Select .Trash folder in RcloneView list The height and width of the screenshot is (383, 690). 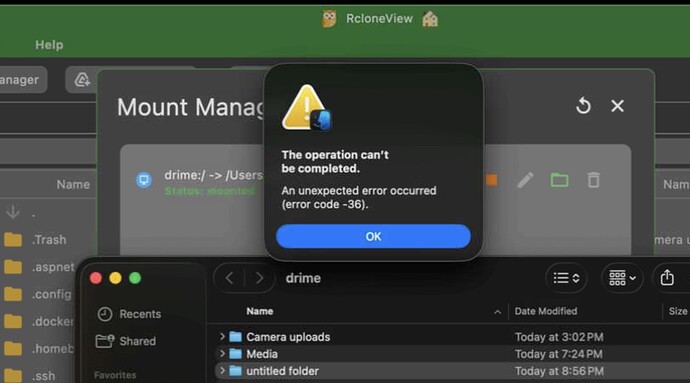(x=48, y=239)
